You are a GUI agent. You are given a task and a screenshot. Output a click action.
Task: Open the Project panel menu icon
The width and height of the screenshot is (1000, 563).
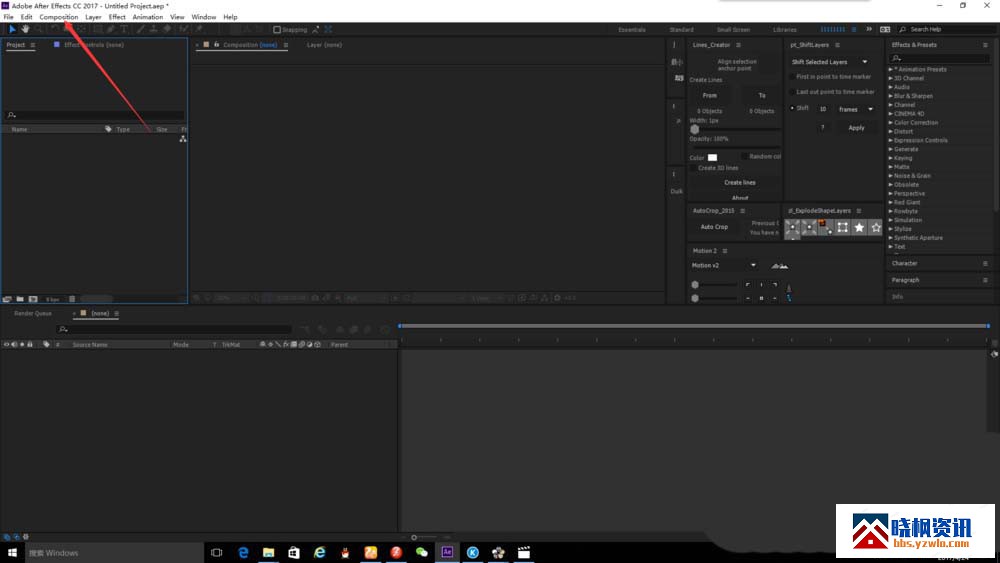pos(33,45)
